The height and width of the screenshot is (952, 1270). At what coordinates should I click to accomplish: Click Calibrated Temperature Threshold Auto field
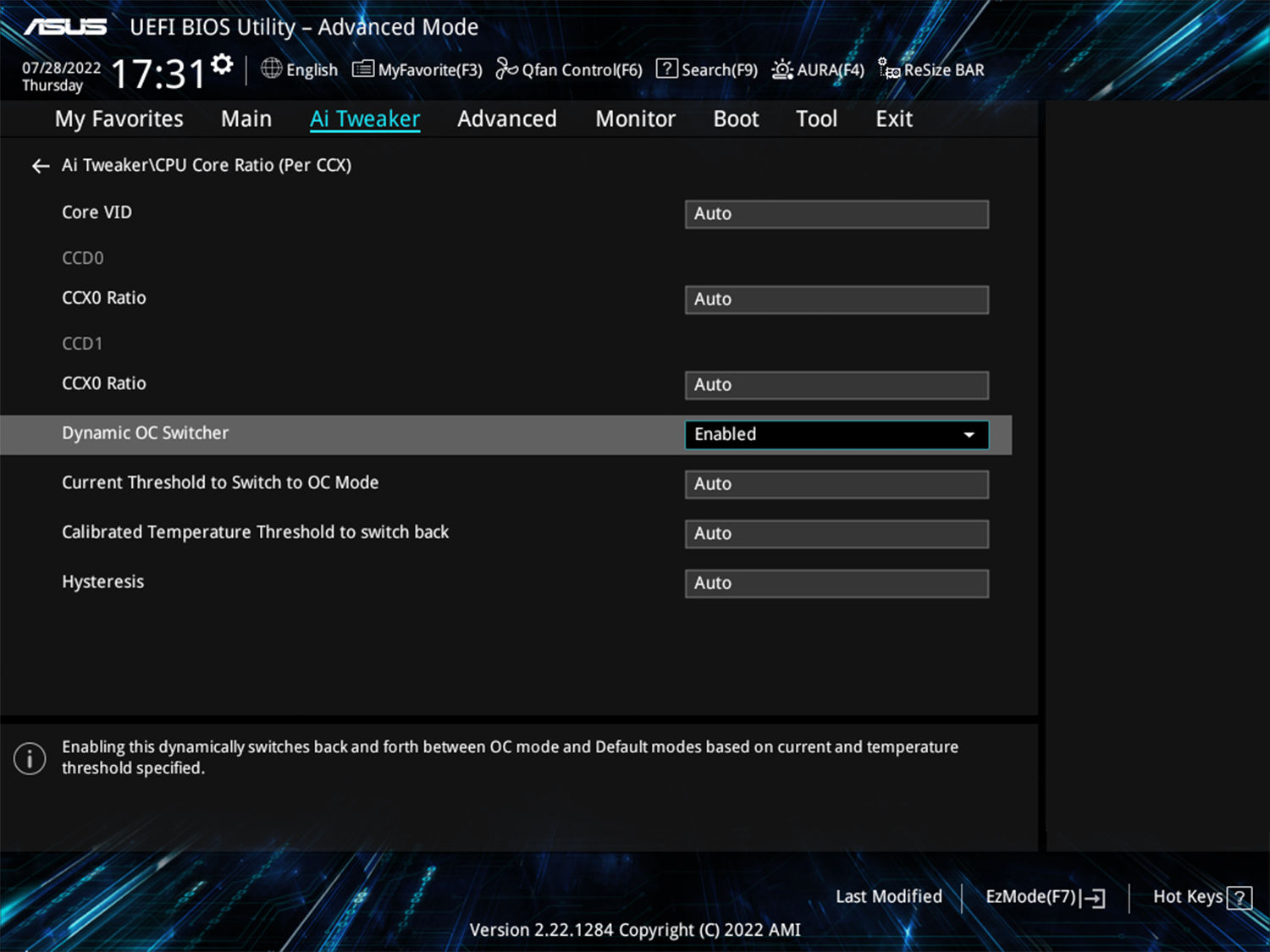(837, 534)
